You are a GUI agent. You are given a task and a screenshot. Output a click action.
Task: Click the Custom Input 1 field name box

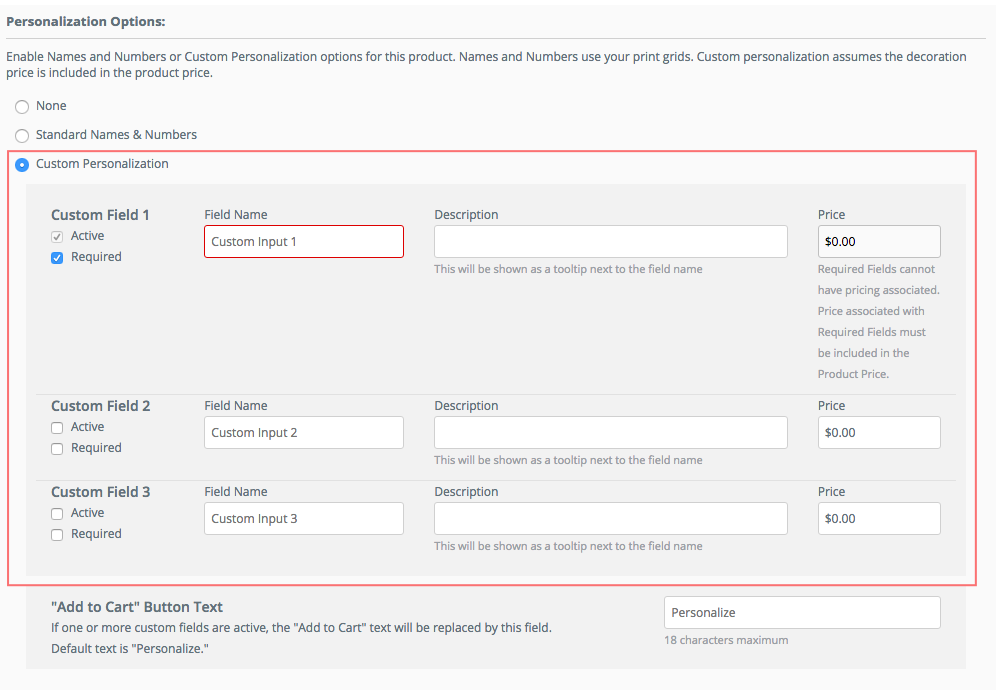click(x=304, y=241)
